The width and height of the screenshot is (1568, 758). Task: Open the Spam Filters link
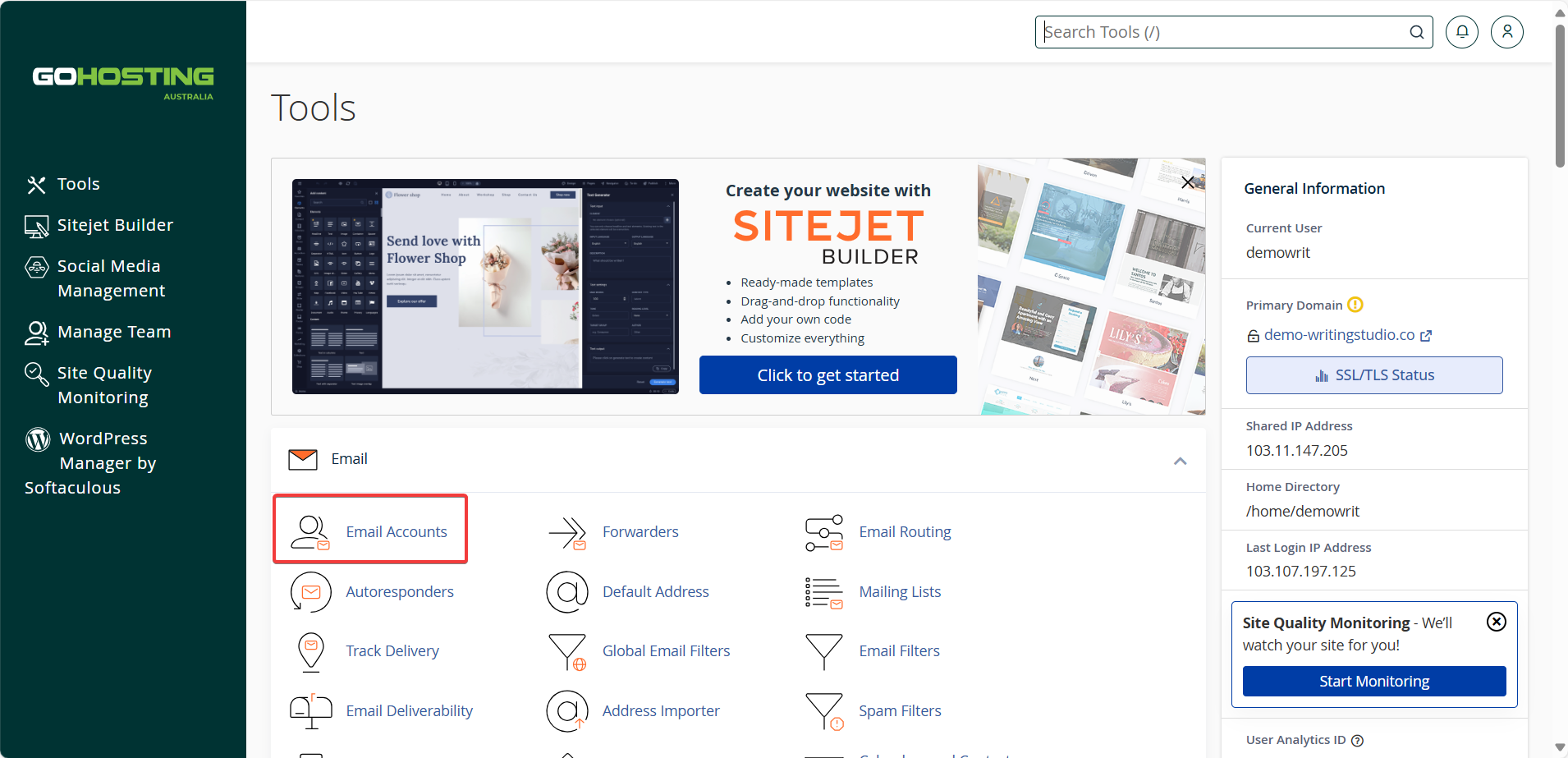coord(900,711)
